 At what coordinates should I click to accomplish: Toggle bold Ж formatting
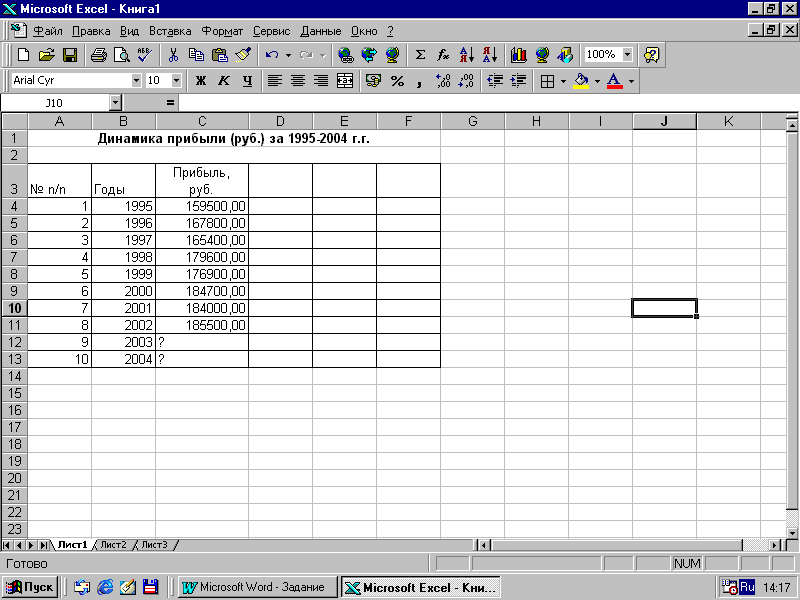tap(201, 81)
